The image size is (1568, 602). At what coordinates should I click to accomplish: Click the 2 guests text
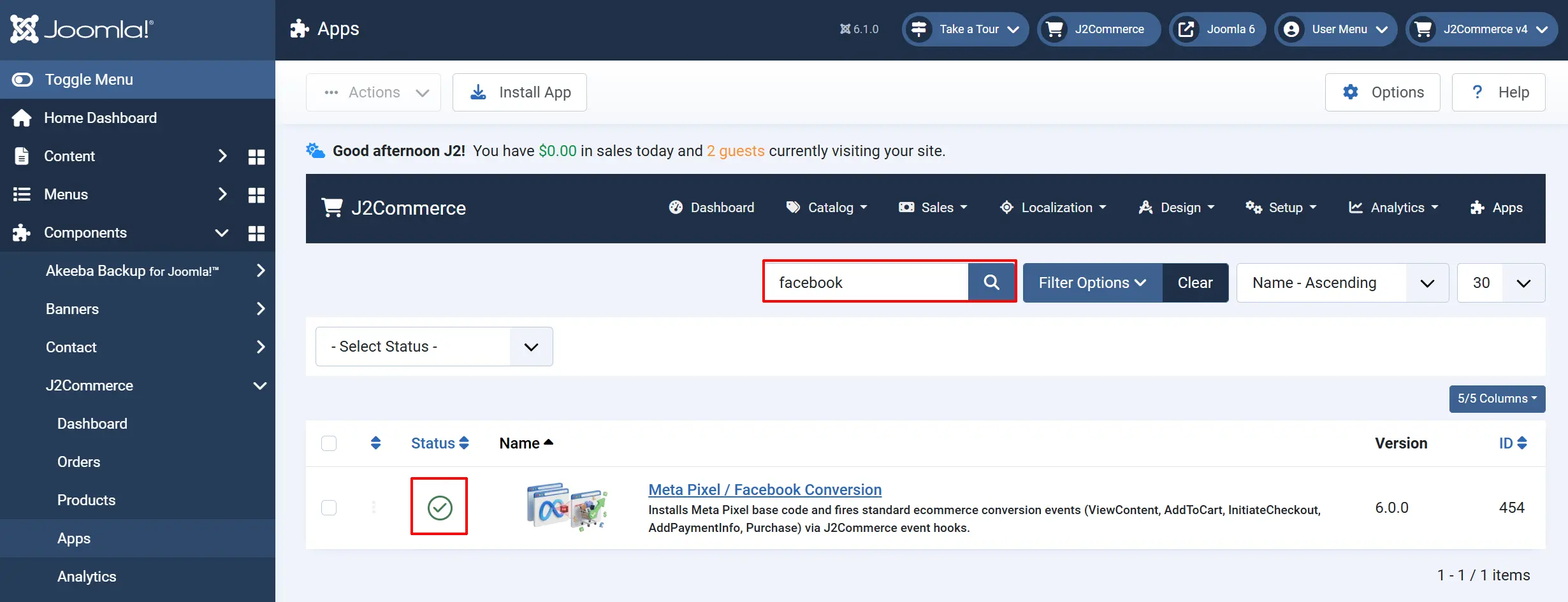[x=736, y=151]
